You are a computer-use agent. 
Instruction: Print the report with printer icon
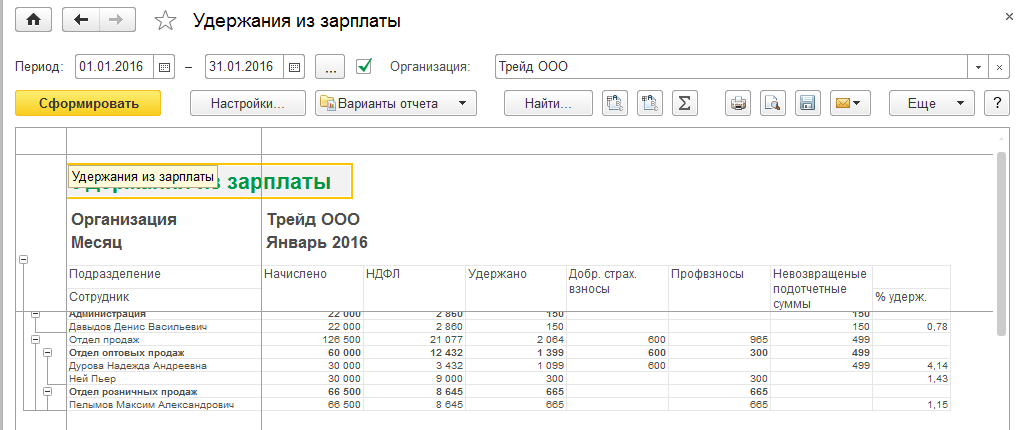(738, 103)
